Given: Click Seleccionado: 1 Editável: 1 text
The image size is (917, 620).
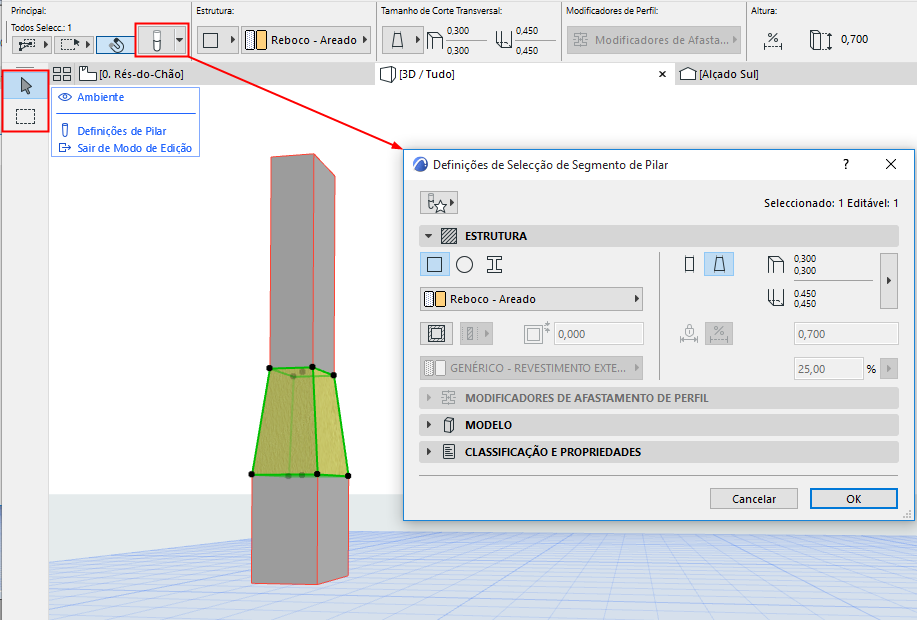Looking at the screenshot, I should 831,203.
